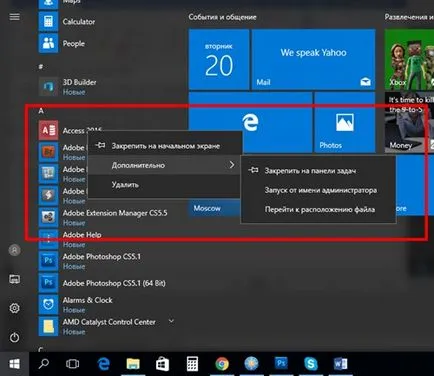434x376 pixels.
Task: Open Photoshop from the taskbar
Action: (x=281, y=363)
